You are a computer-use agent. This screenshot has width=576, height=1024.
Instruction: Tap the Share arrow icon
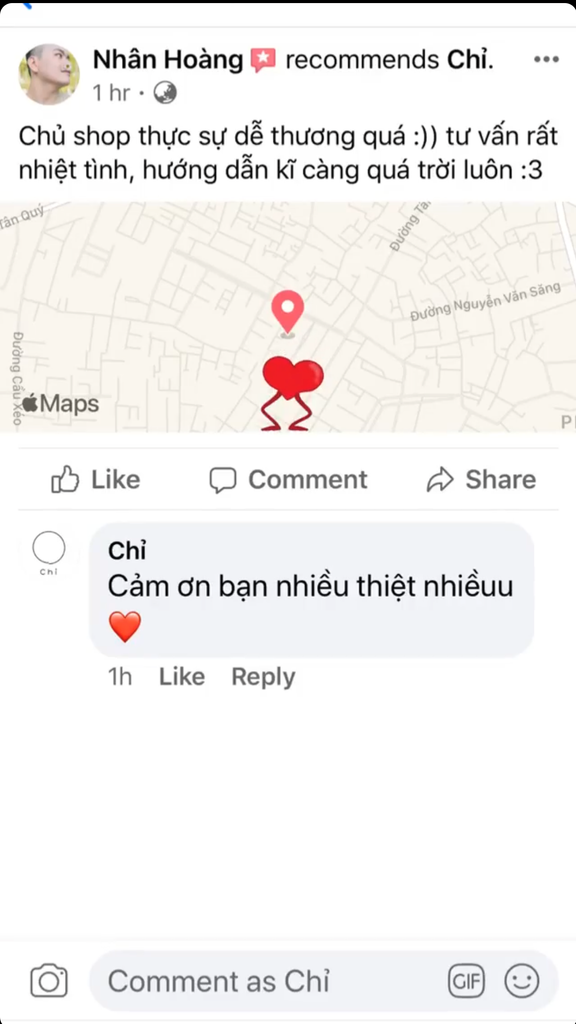(440, 480)
